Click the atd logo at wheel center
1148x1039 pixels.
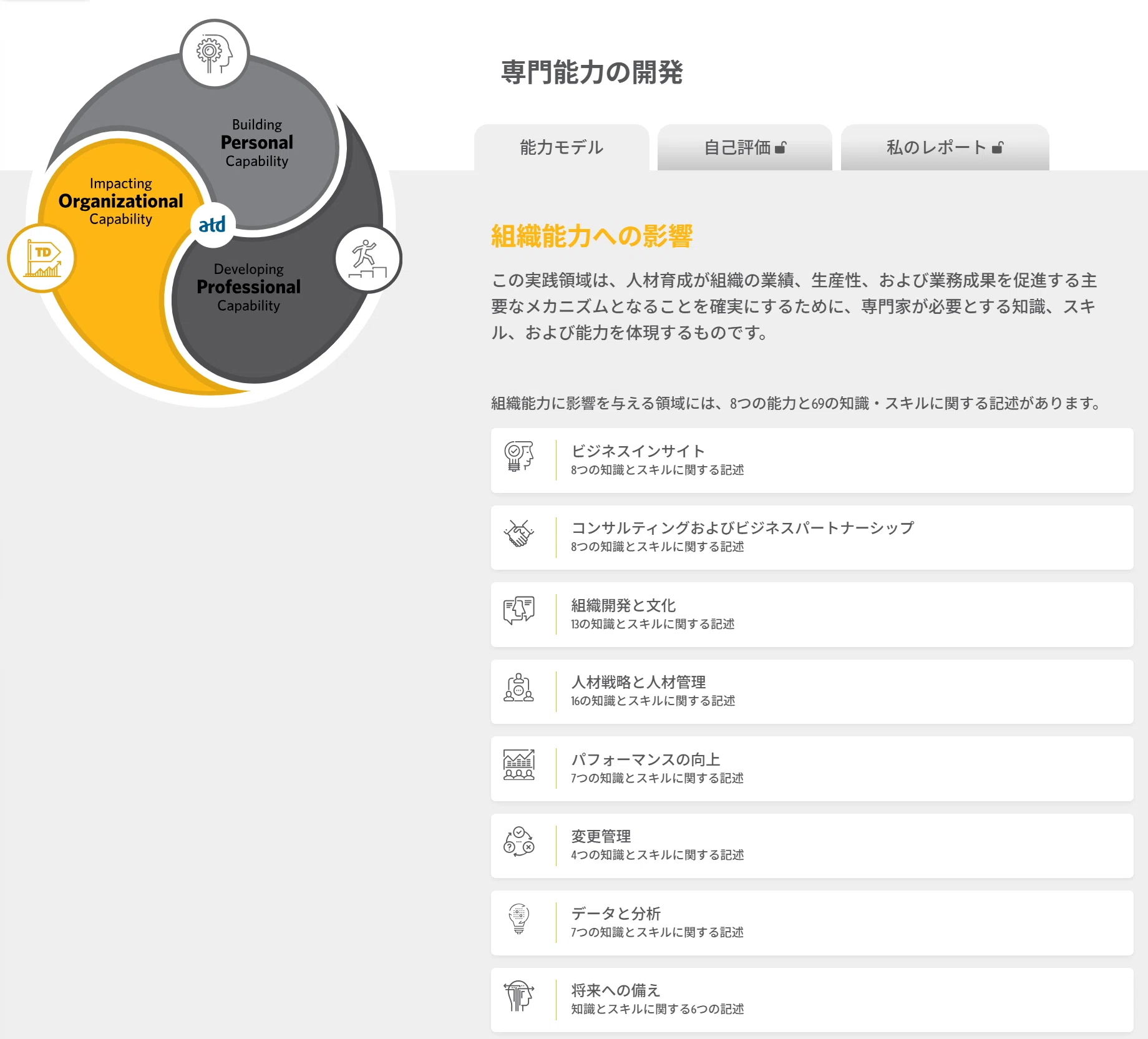[212, 224]
